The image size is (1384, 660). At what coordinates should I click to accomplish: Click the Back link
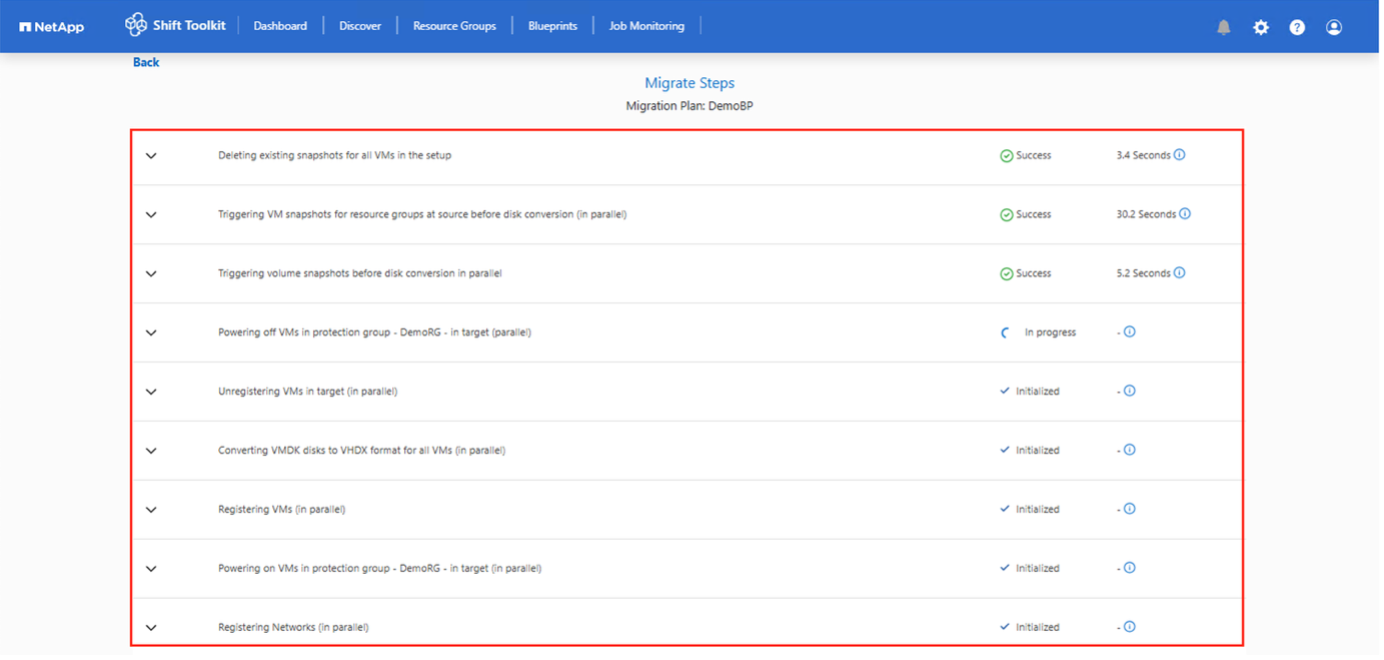tap(146, 62)
